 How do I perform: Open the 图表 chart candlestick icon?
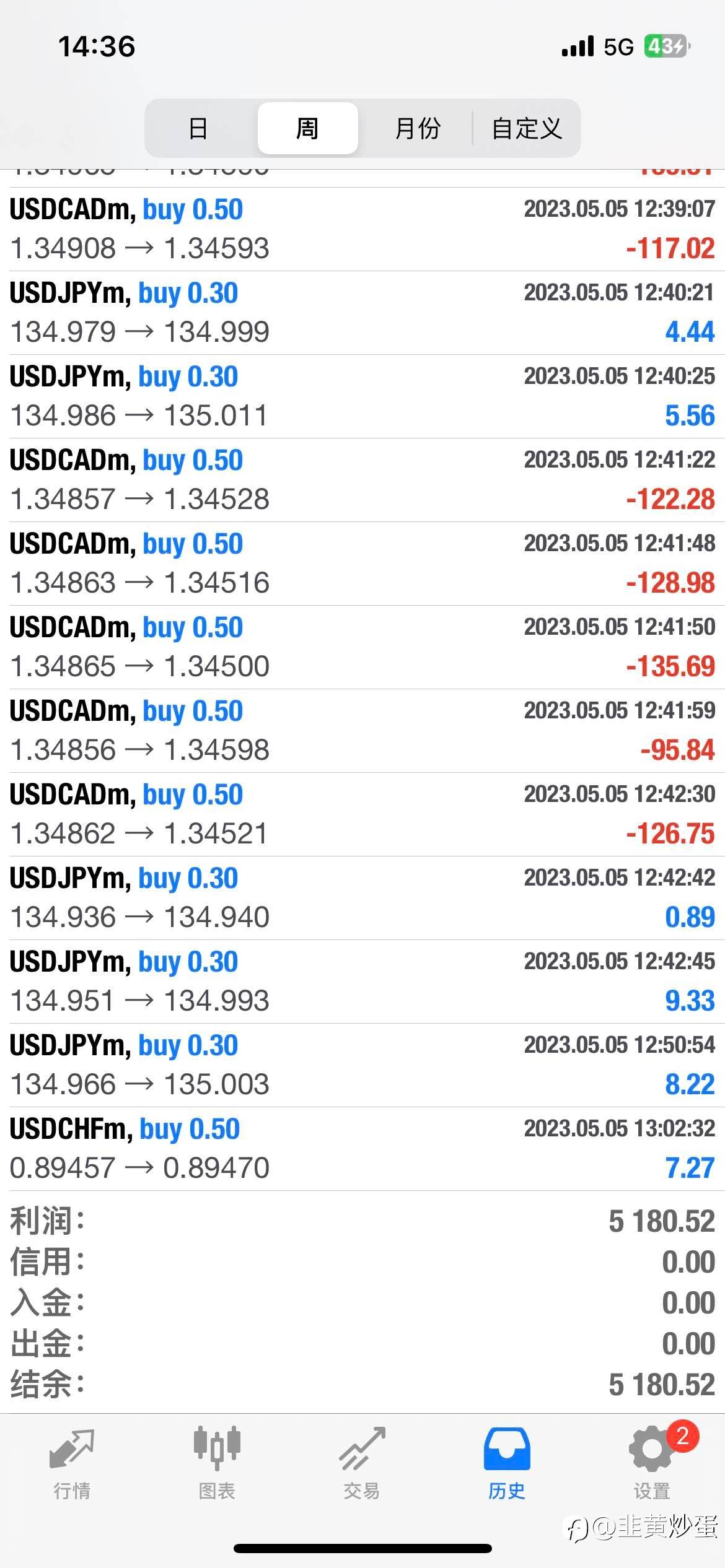[216, 1449]
